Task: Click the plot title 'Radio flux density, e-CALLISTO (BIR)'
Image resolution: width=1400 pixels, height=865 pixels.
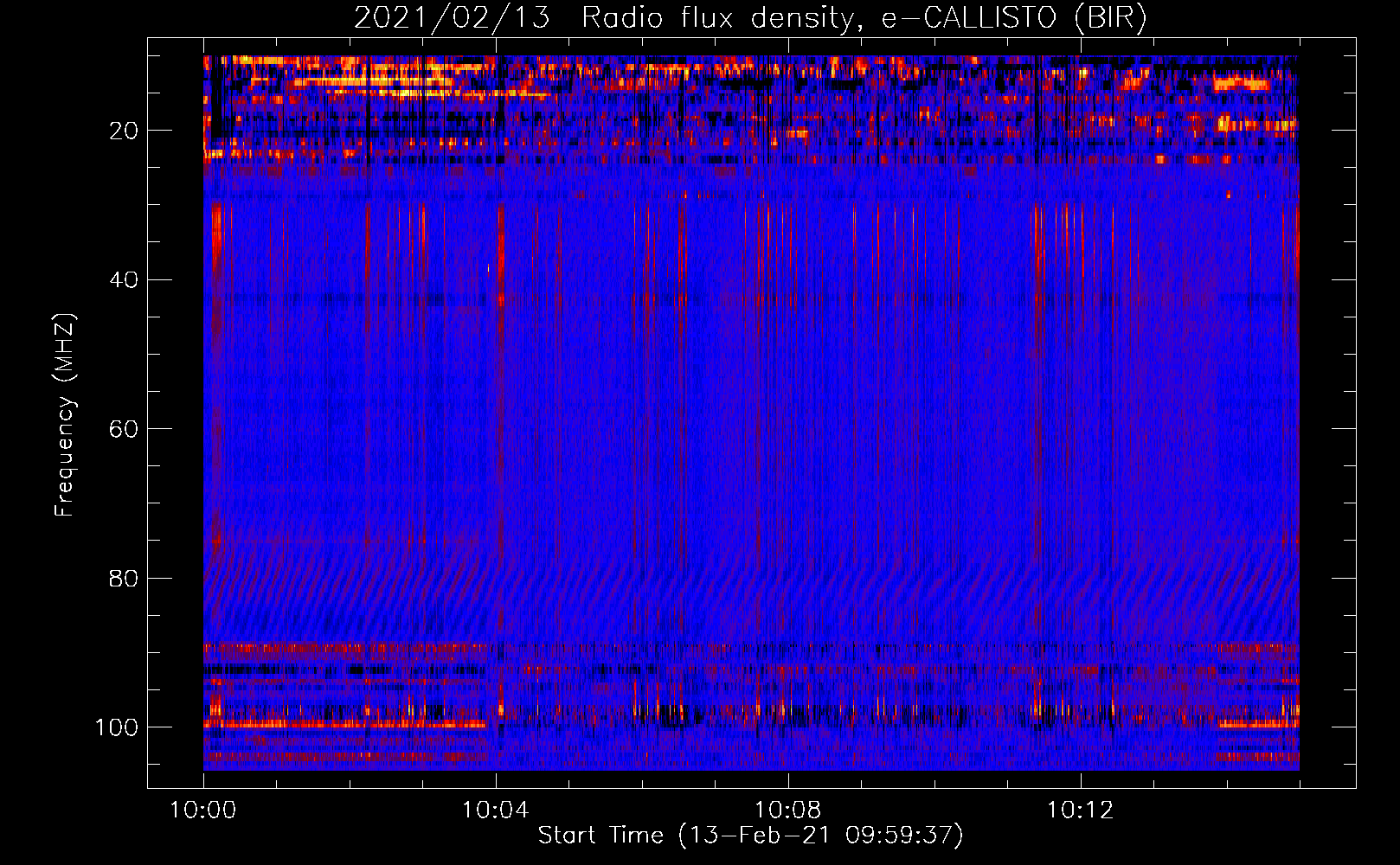Action: (864, 18)
